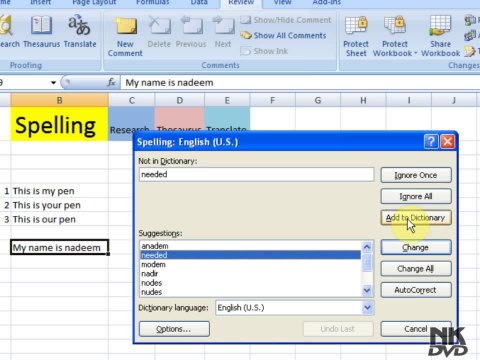This screenshot has width=480, height=360.
Task: Click Ignore Once button
Action: pyautogui.click(x=416, y=175)
